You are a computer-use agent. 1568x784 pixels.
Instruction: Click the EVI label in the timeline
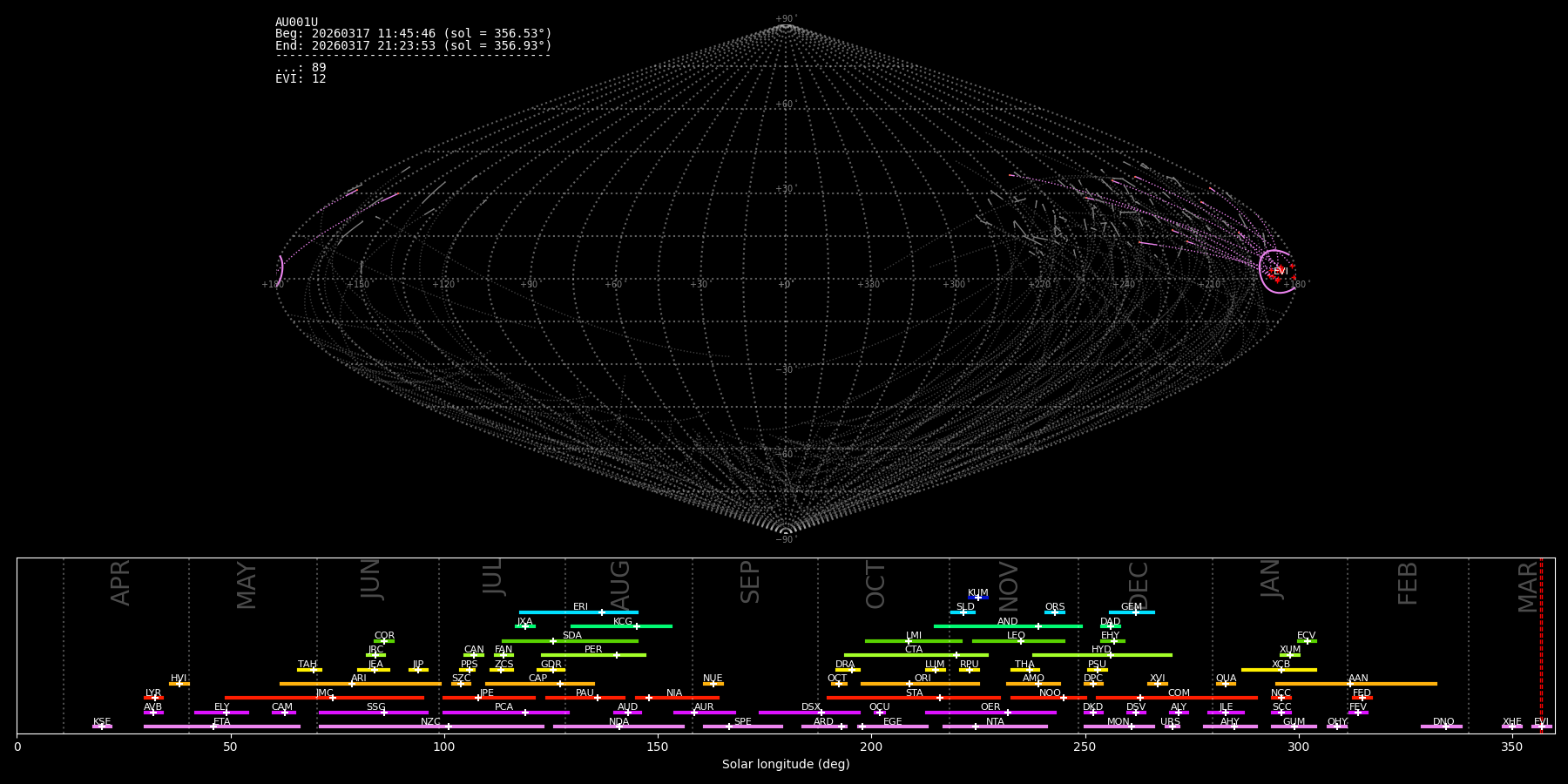[1541, 722]
